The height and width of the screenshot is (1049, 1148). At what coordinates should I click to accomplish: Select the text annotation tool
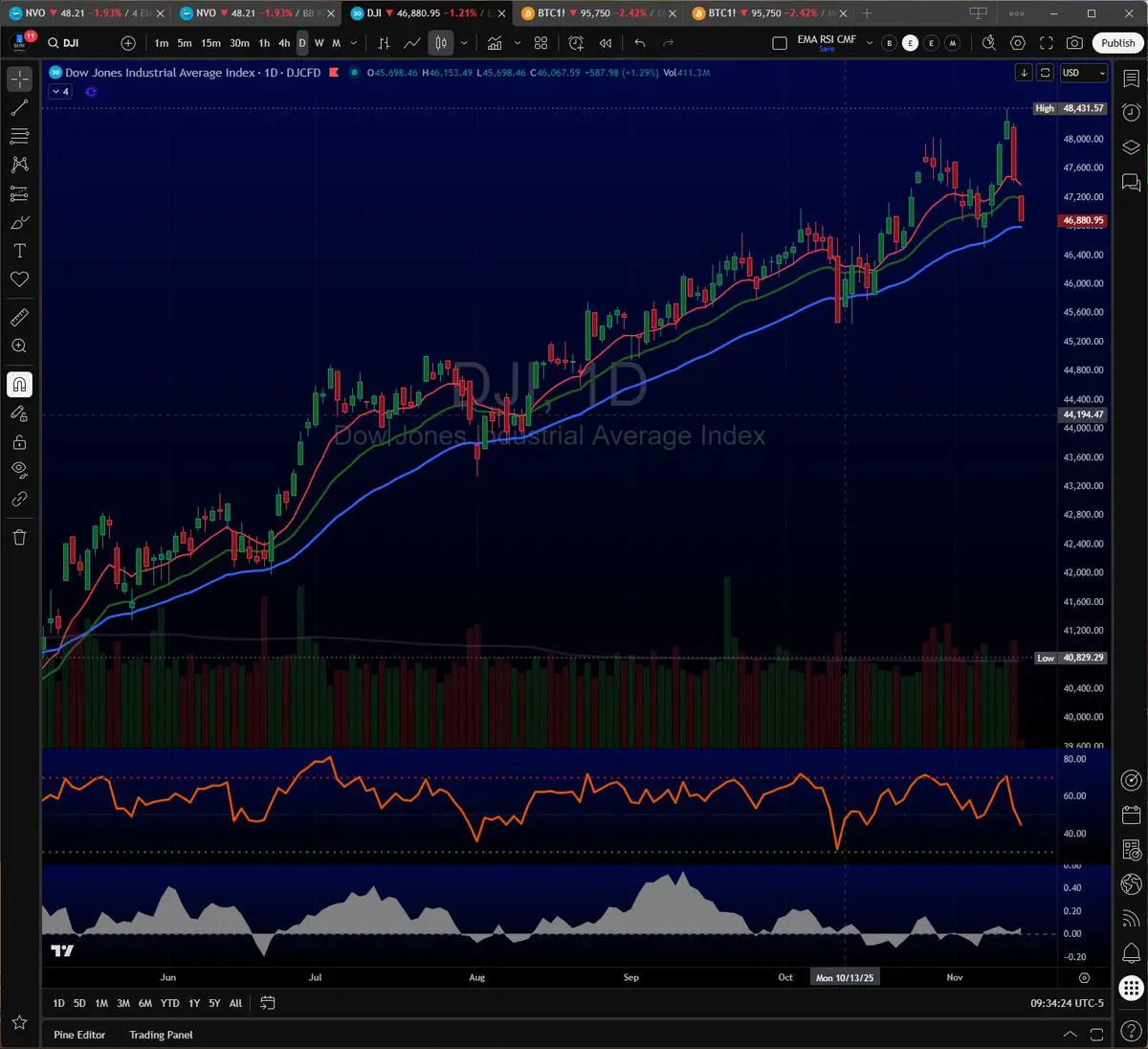coord(19,251)
